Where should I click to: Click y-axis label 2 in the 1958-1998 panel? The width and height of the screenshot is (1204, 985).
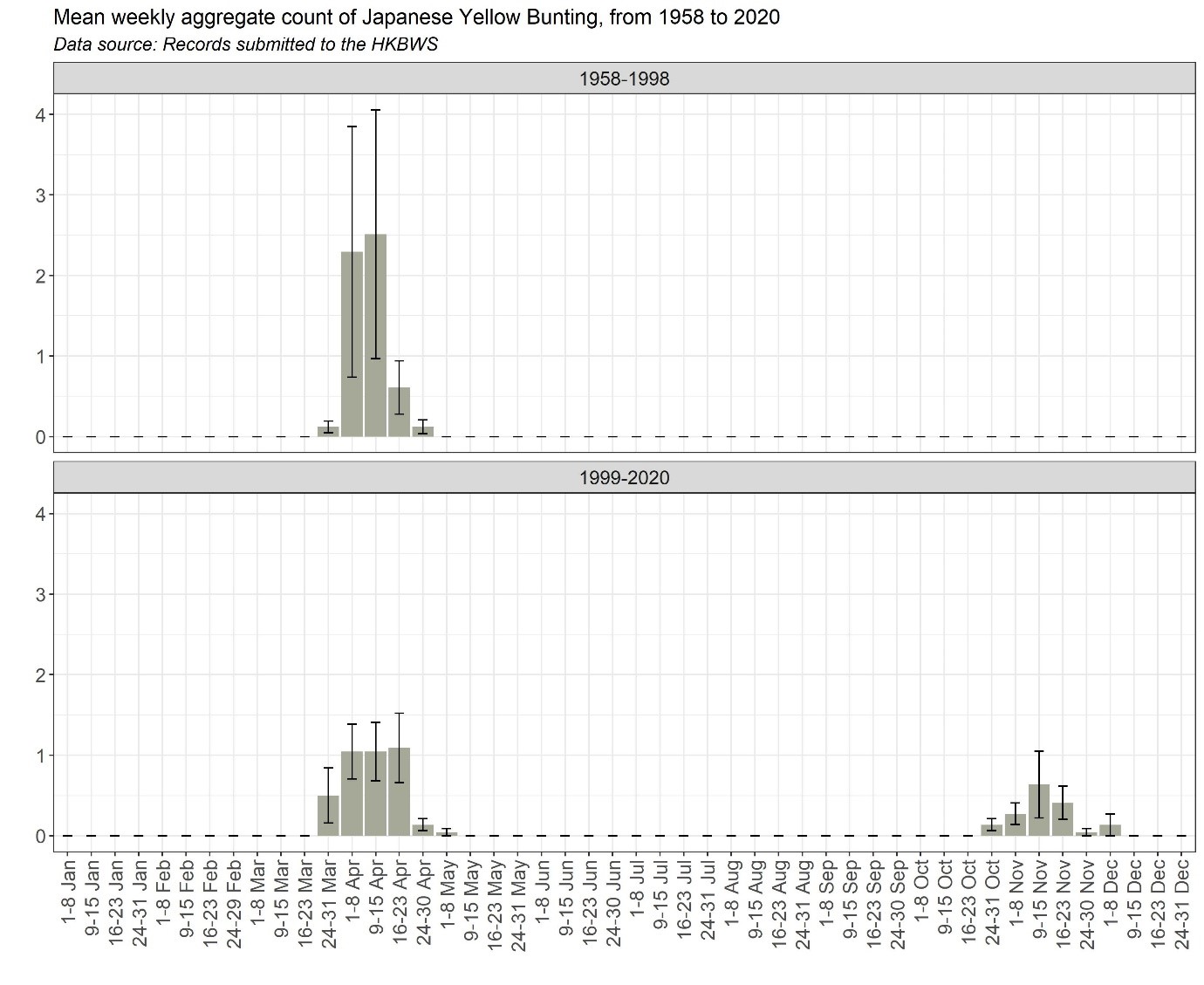click(x=41, y=276)
